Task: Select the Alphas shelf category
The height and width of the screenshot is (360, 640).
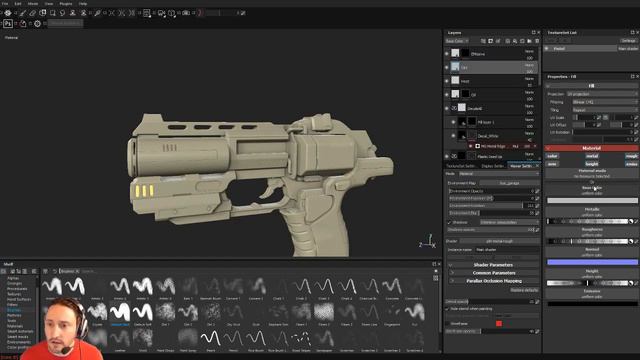Action: coord(13,278)
